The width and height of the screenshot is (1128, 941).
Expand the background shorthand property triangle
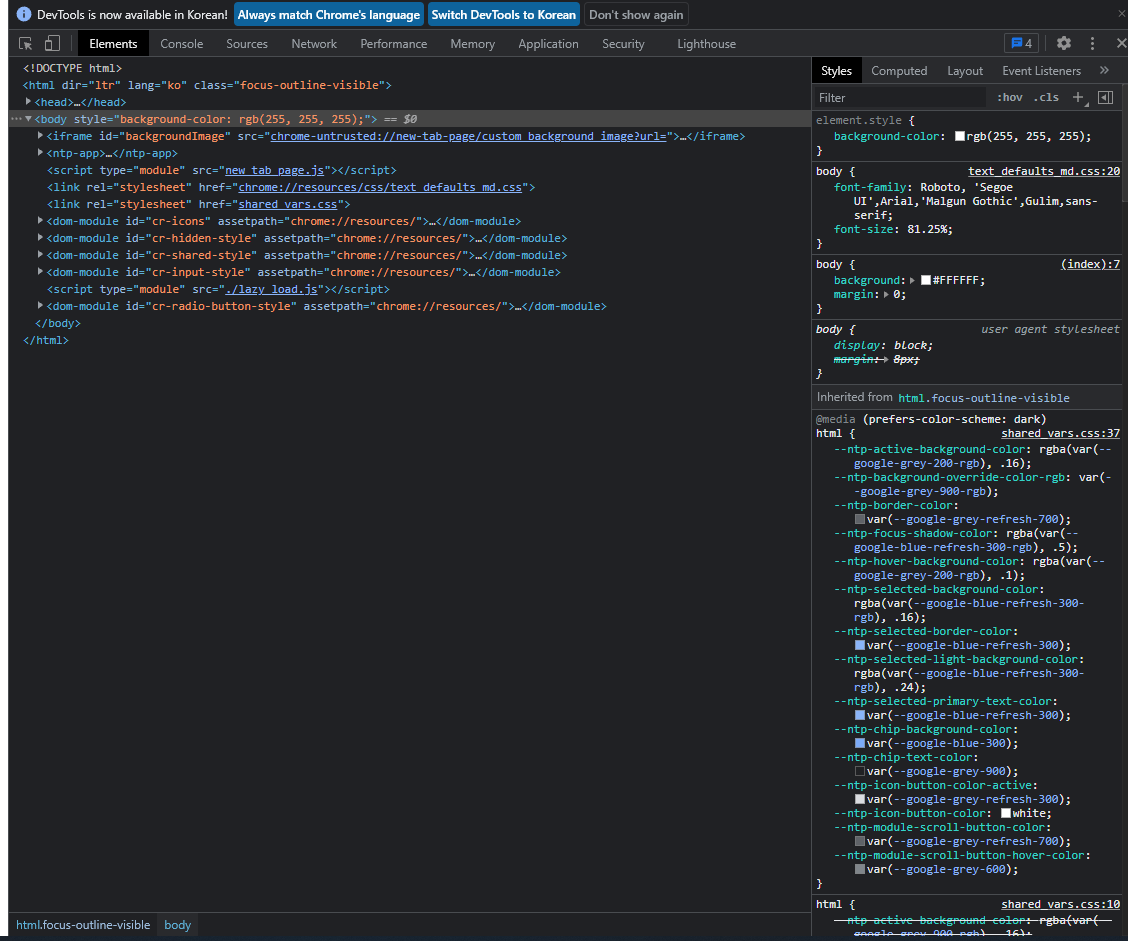click(912, 281)
